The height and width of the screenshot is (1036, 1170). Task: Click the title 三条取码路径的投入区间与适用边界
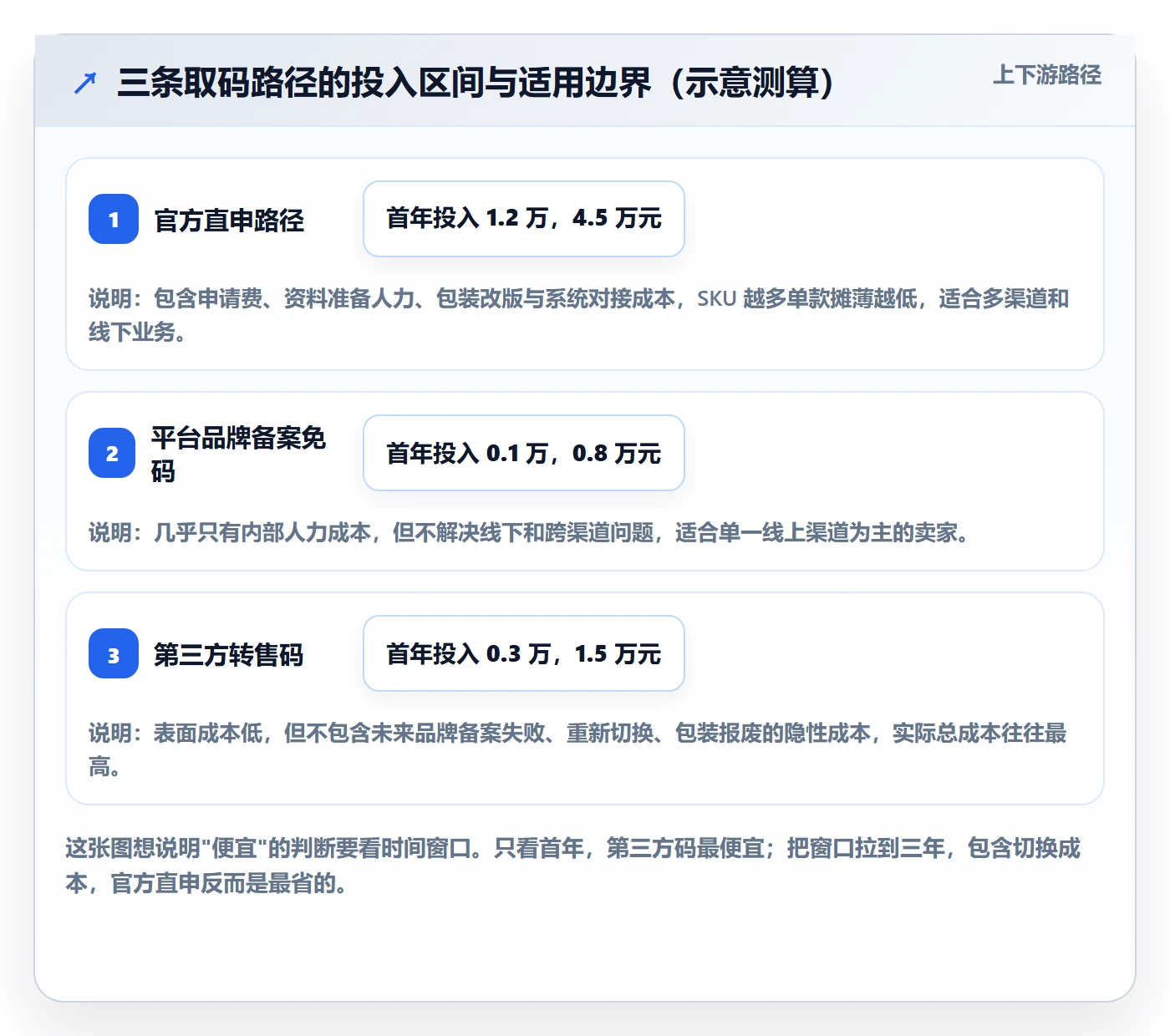476,82
